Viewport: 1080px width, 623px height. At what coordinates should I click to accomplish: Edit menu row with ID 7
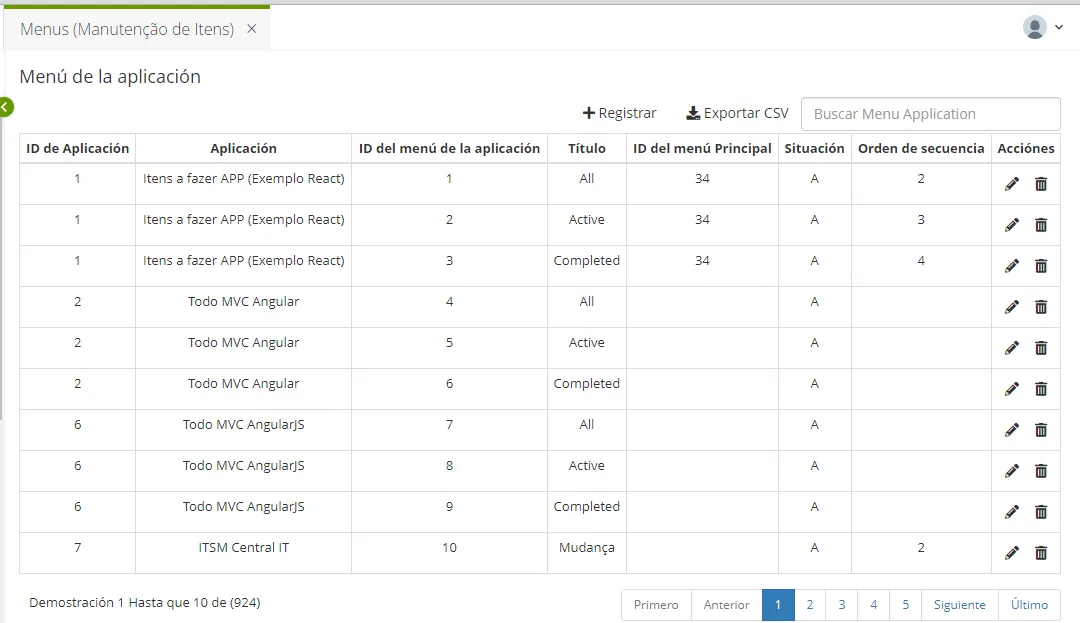1011,430
